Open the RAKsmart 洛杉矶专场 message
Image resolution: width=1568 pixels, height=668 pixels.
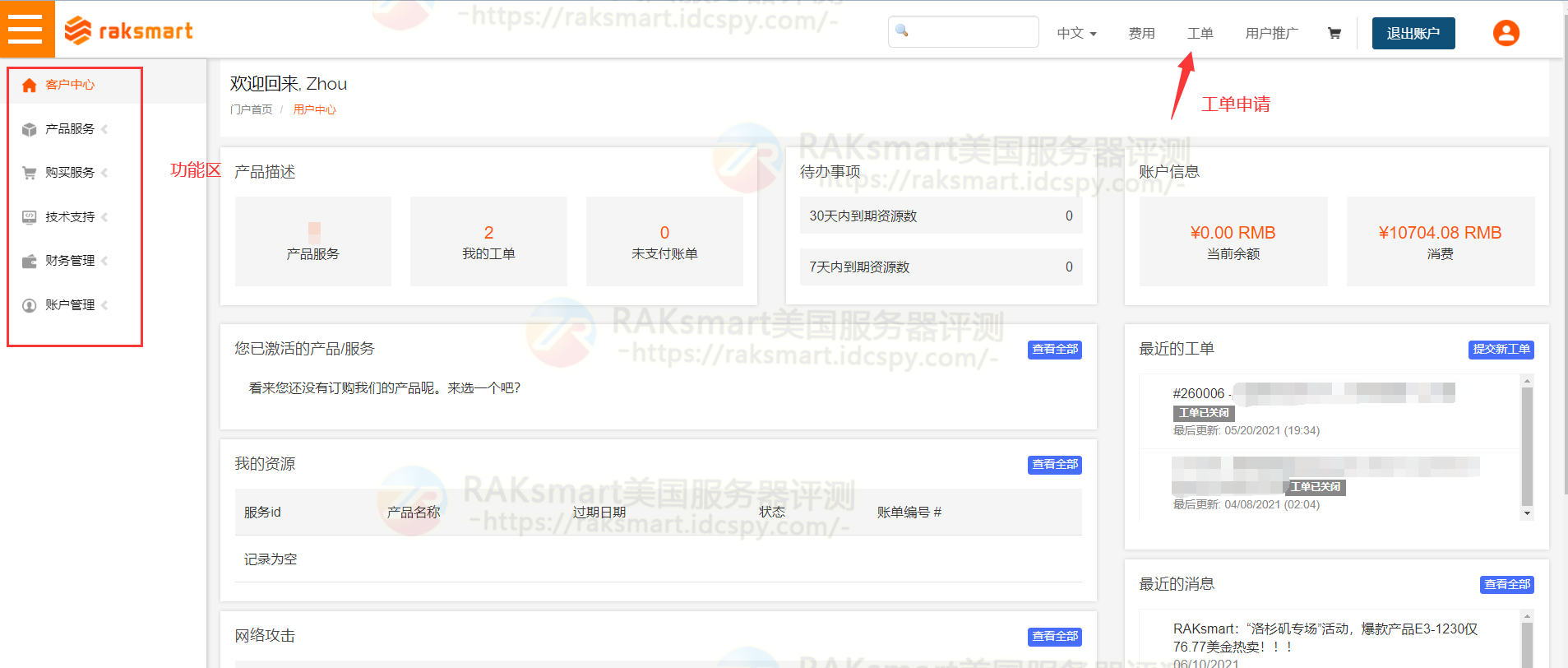pyautogui.click(x=1325, y=638)
